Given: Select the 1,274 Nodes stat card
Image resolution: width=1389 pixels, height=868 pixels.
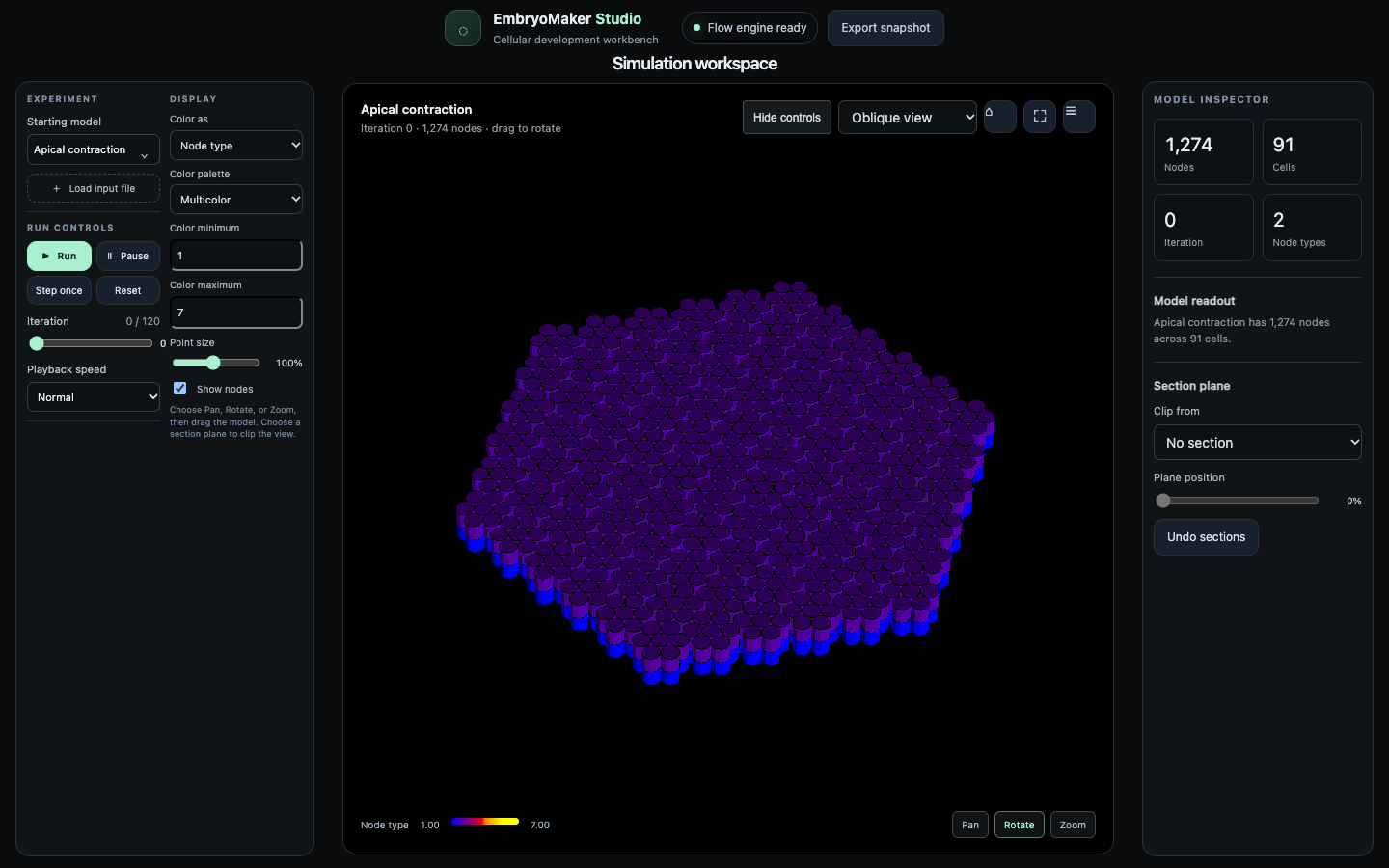Looking at the screenshot, I should (x=1204, y=152).
